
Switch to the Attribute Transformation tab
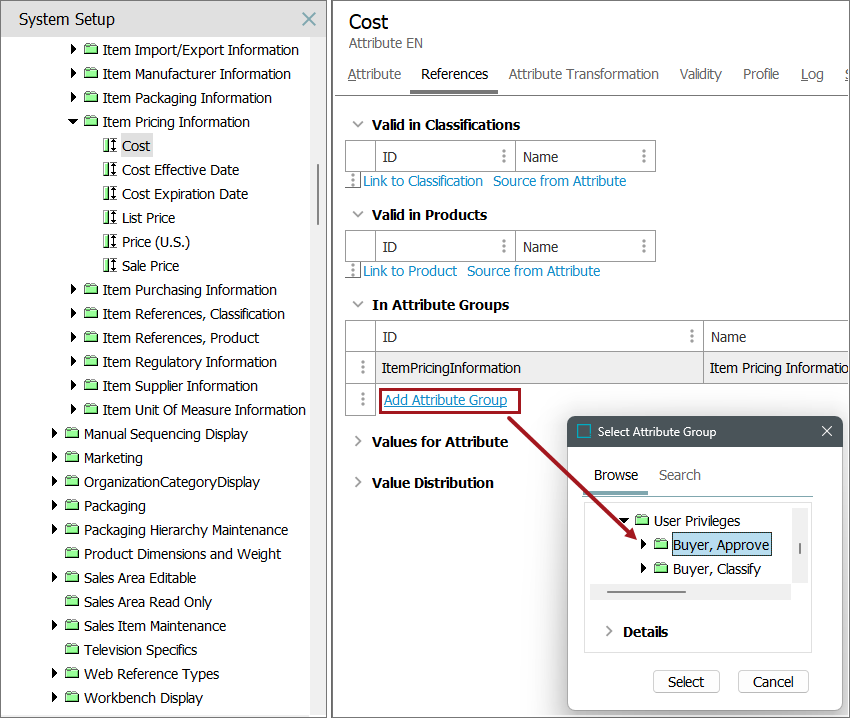click(x=583, y=74)
